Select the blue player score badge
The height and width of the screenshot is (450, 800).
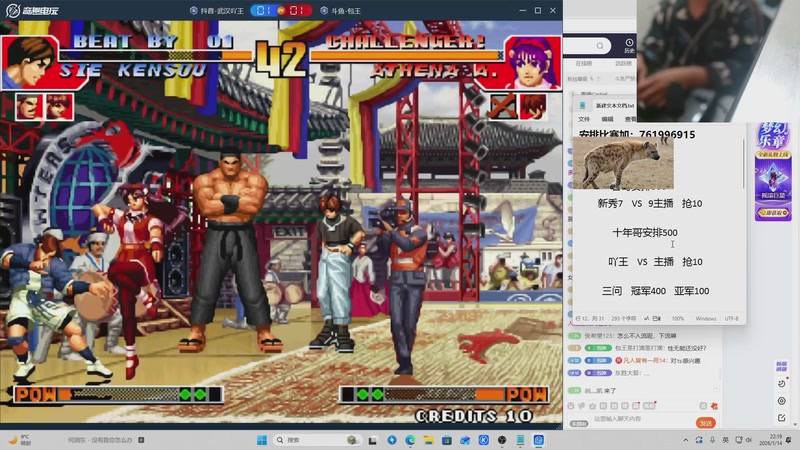pyautogui.click(x=263, y=10)
